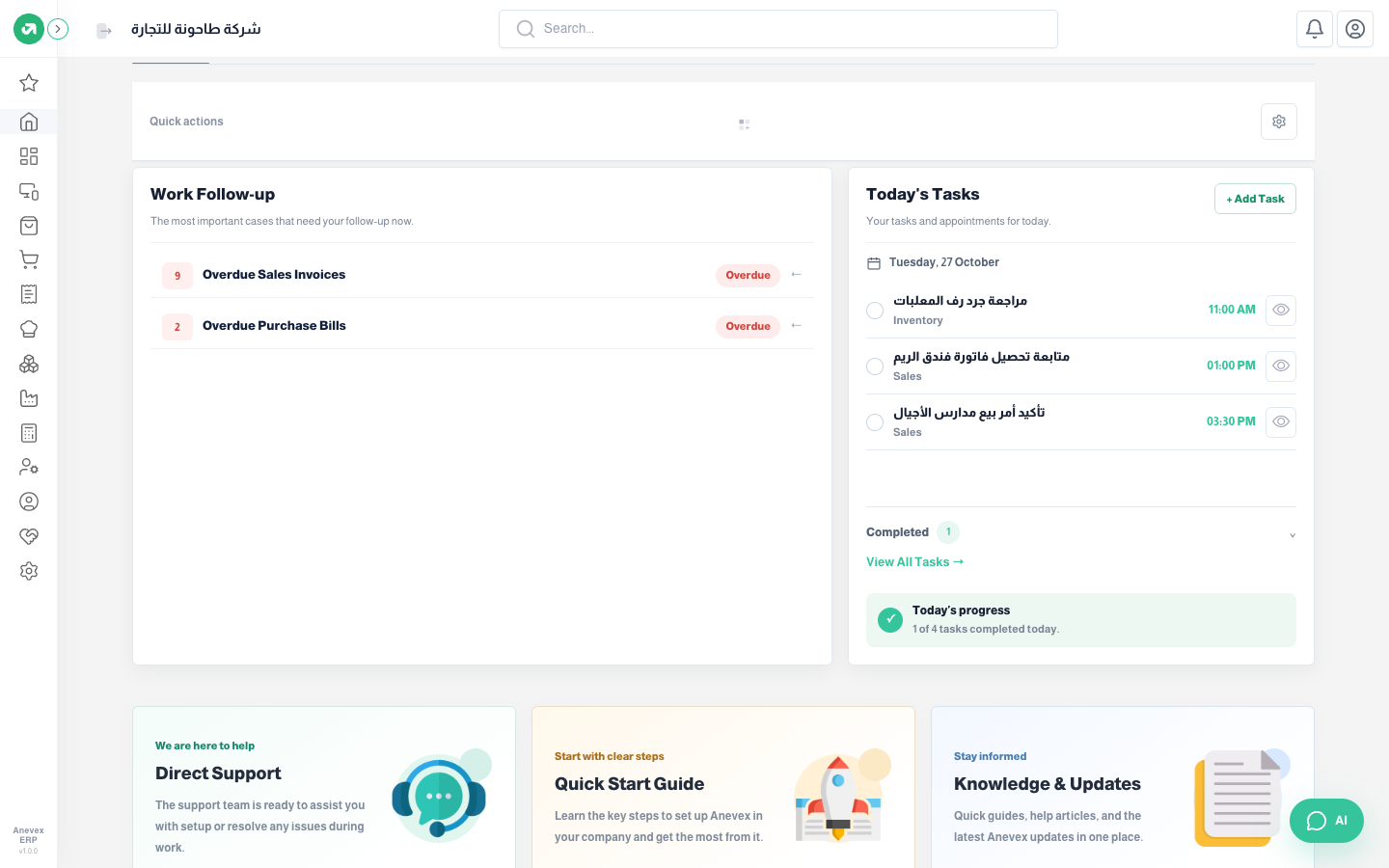This screenshot has height=868, width=1389.
Task: Open the shopping bag icon in sidebar
Action: tap(29, 226)
